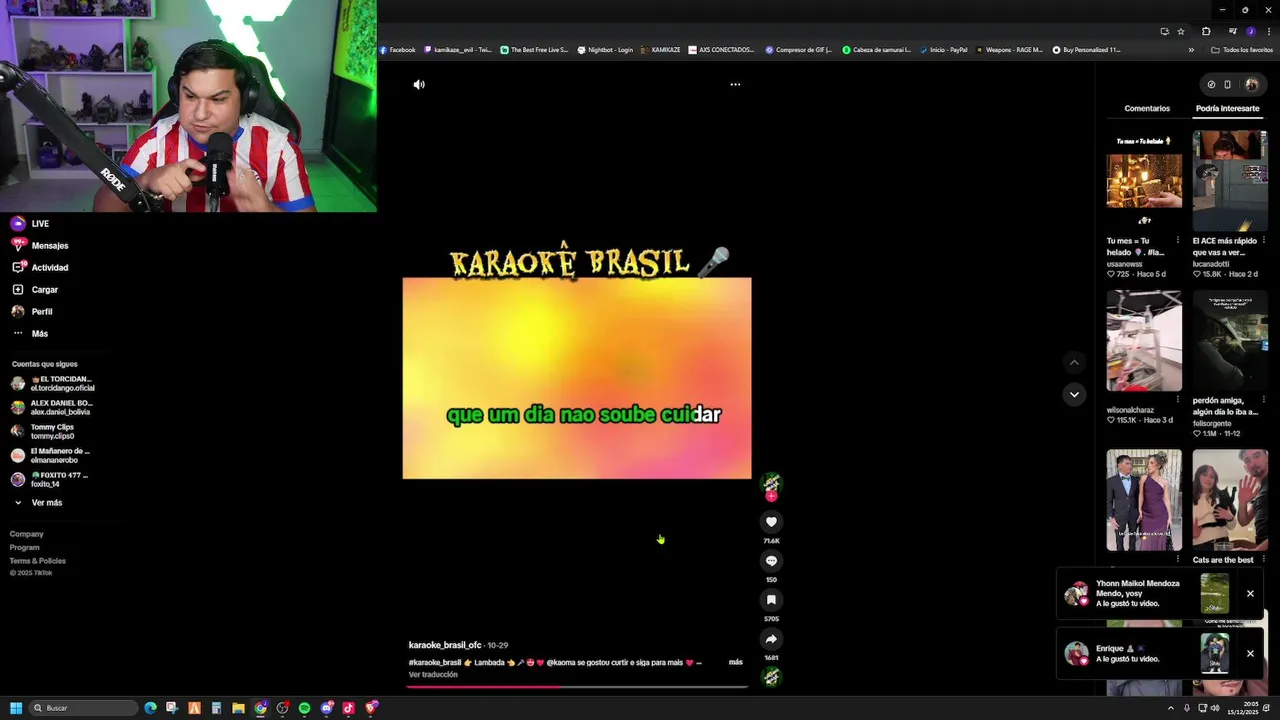This screenshot has height=720, width=1280.
Task: Seek along the video progress bar
Action: click(x=577, y=686)
